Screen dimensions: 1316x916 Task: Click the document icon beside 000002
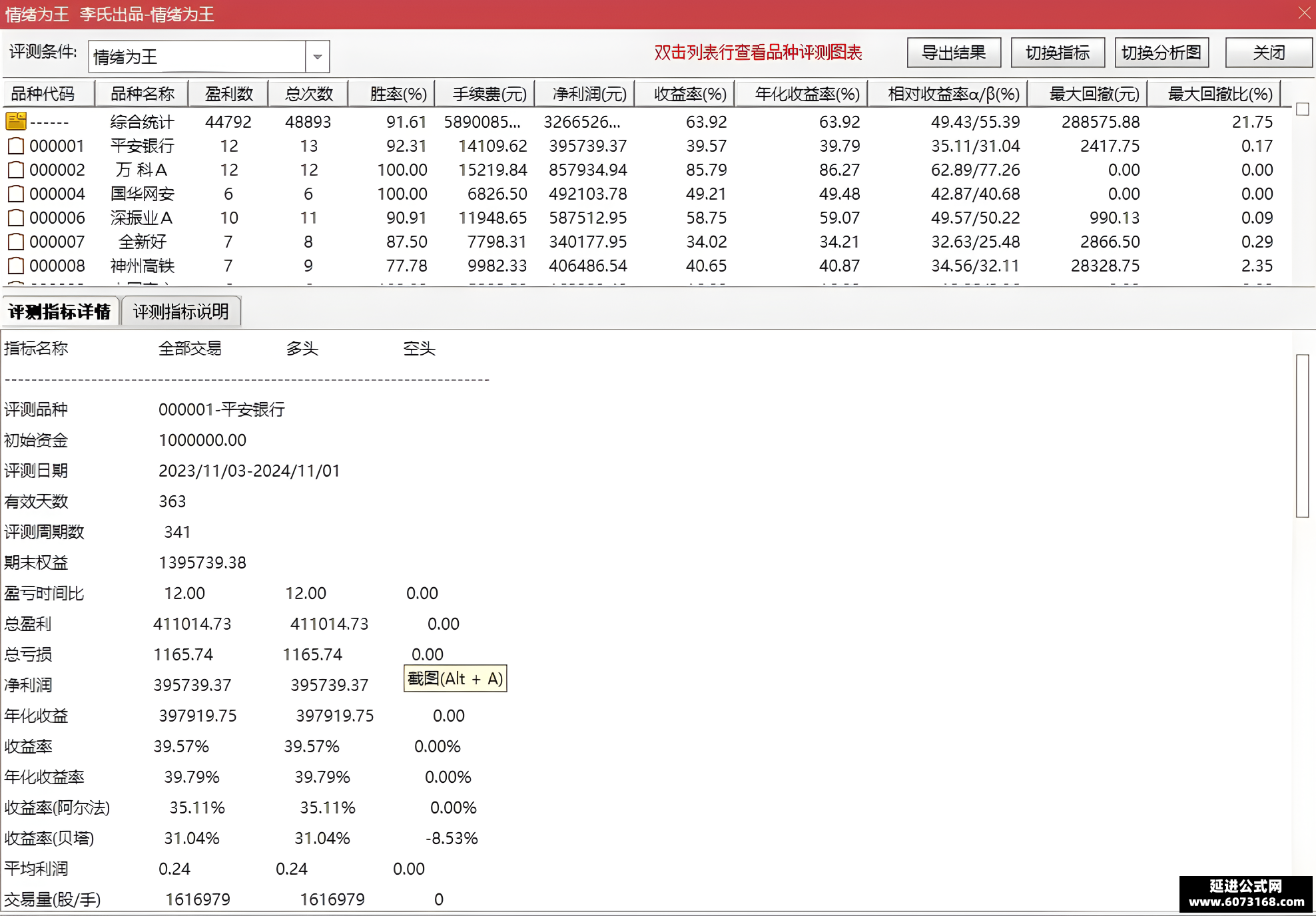tap(16, 170)
